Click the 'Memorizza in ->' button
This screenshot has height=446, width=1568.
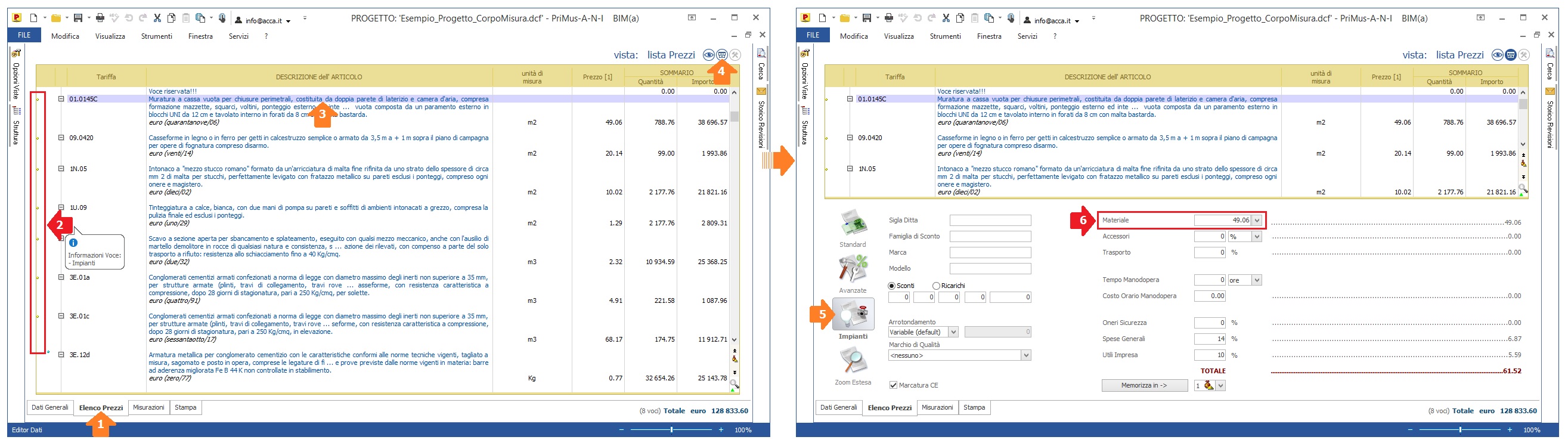1144,386
